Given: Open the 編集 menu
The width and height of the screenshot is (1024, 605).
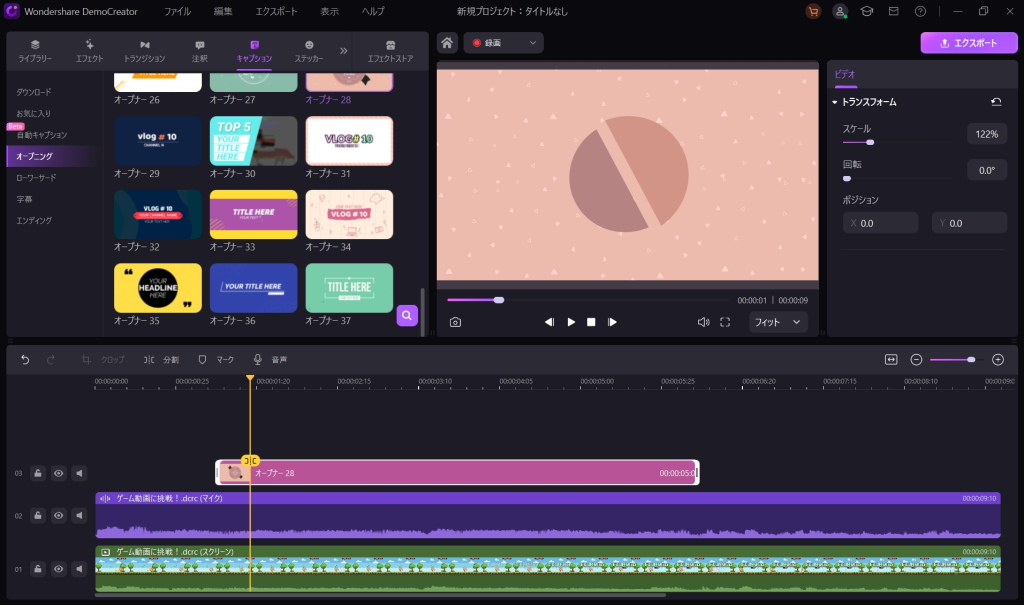Looking at the screenshot, I should click(x=223, y=11).
